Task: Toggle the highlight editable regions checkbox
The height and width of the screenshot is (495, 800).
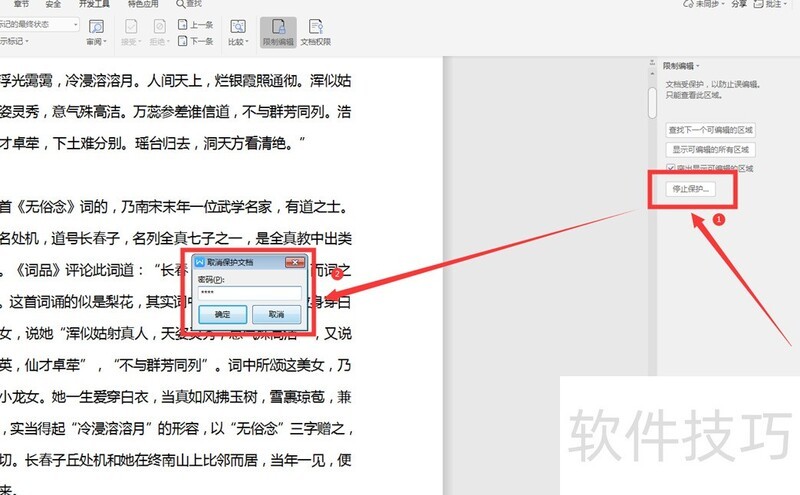Action: point(671,168)
